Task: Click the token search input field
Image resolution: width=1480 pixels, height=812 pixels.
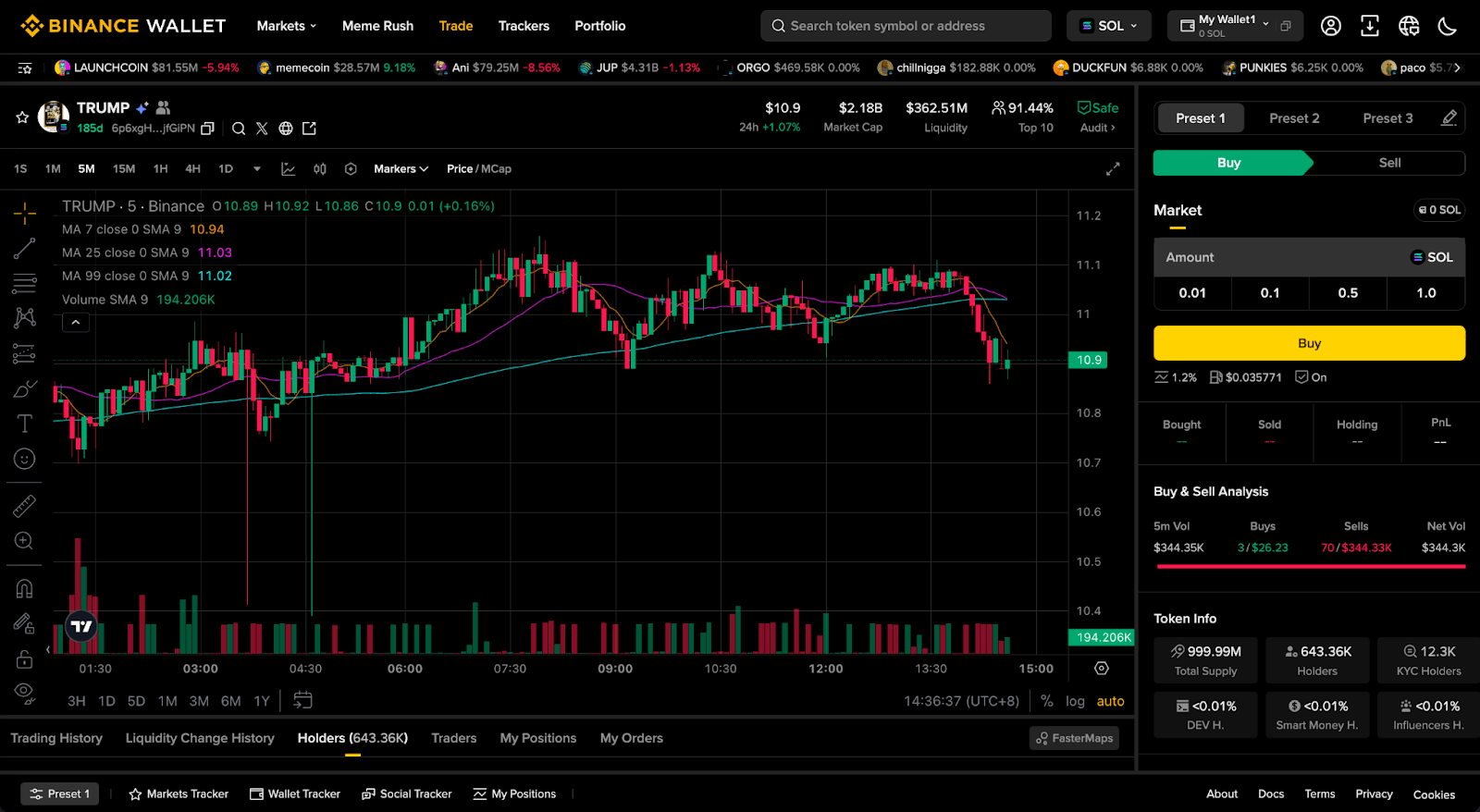Action: [x=906, y=26]
